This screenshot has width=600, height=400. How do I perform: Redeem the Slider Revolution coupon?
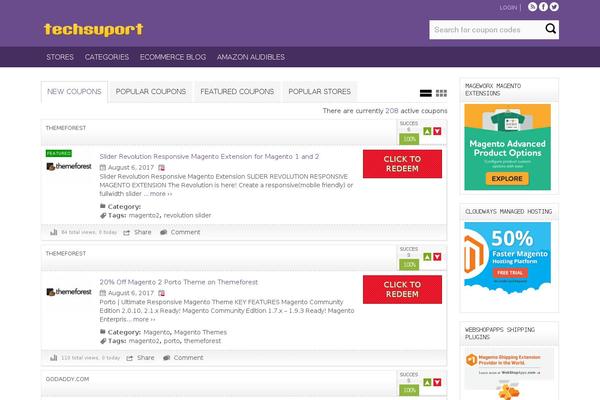pyautogui.click(x=402, y=164)
